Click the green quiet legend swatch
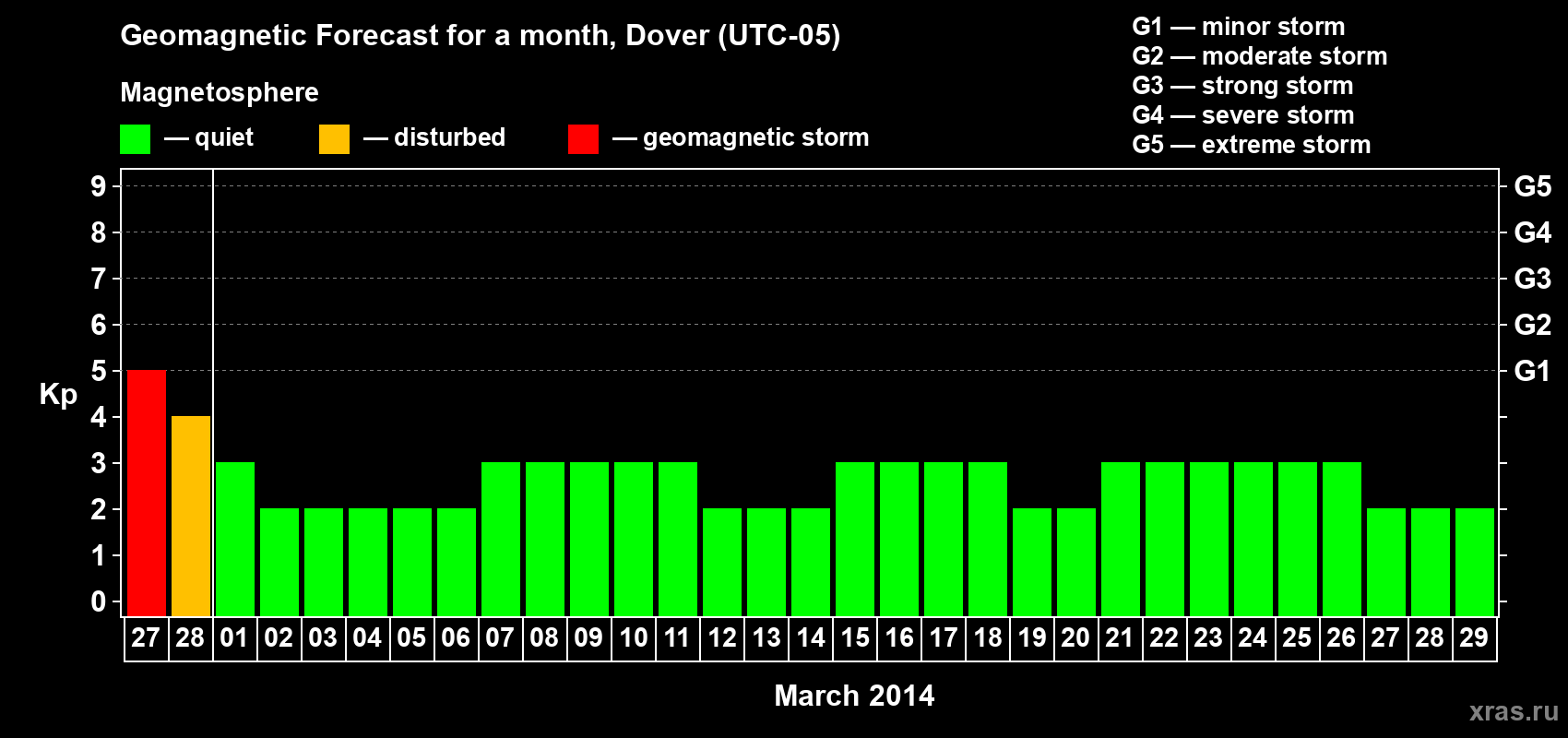 [x=135, y=139]
